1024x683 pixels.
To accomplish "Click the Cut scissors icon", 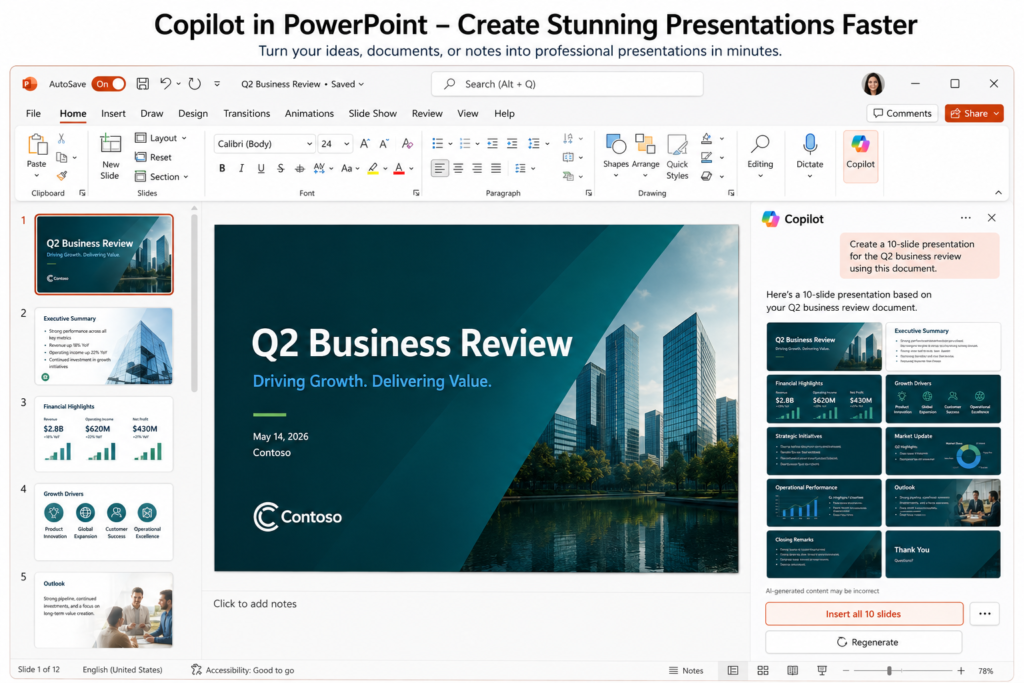I will (61, 138).
